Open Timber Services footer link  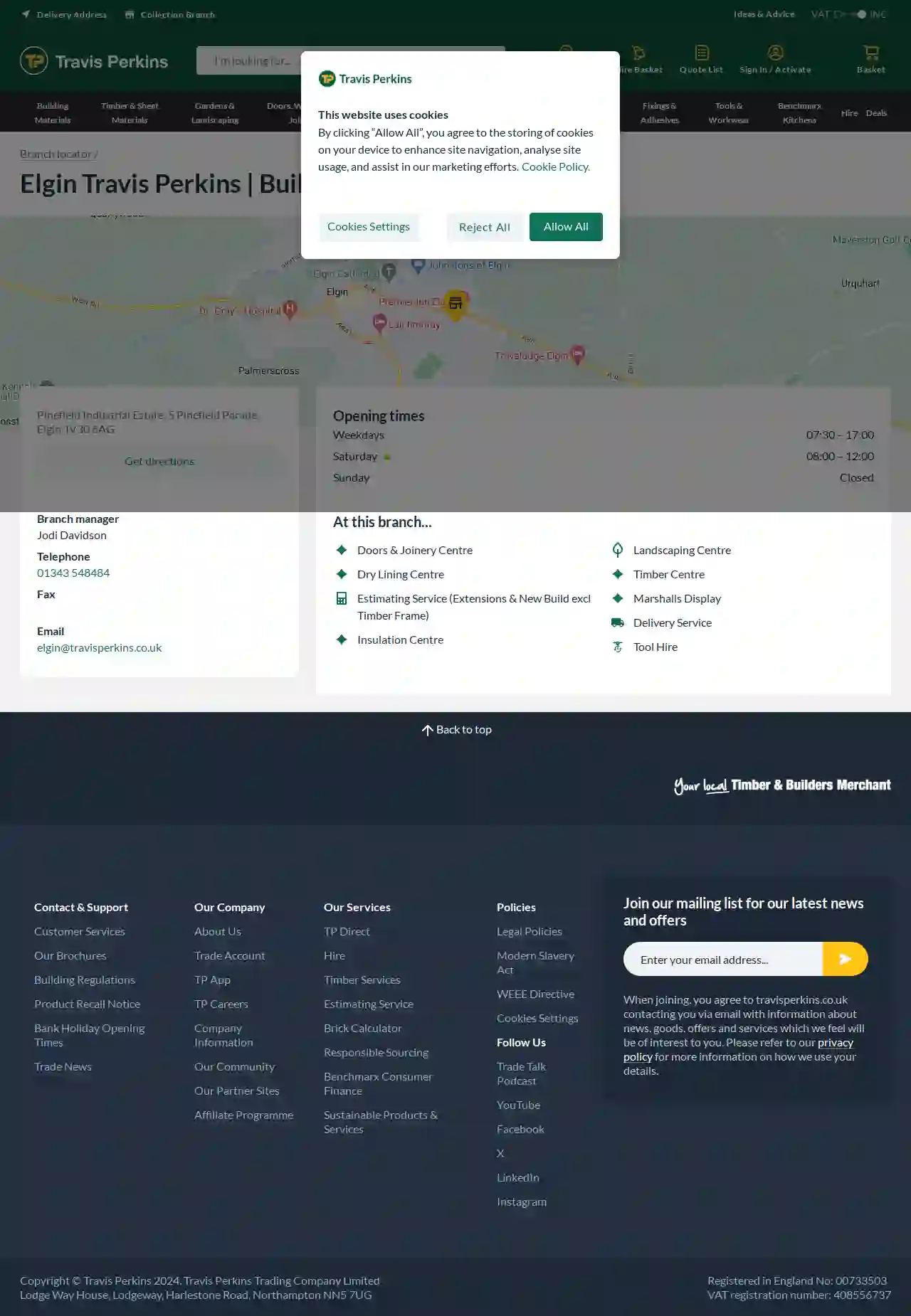pos(362,980)
